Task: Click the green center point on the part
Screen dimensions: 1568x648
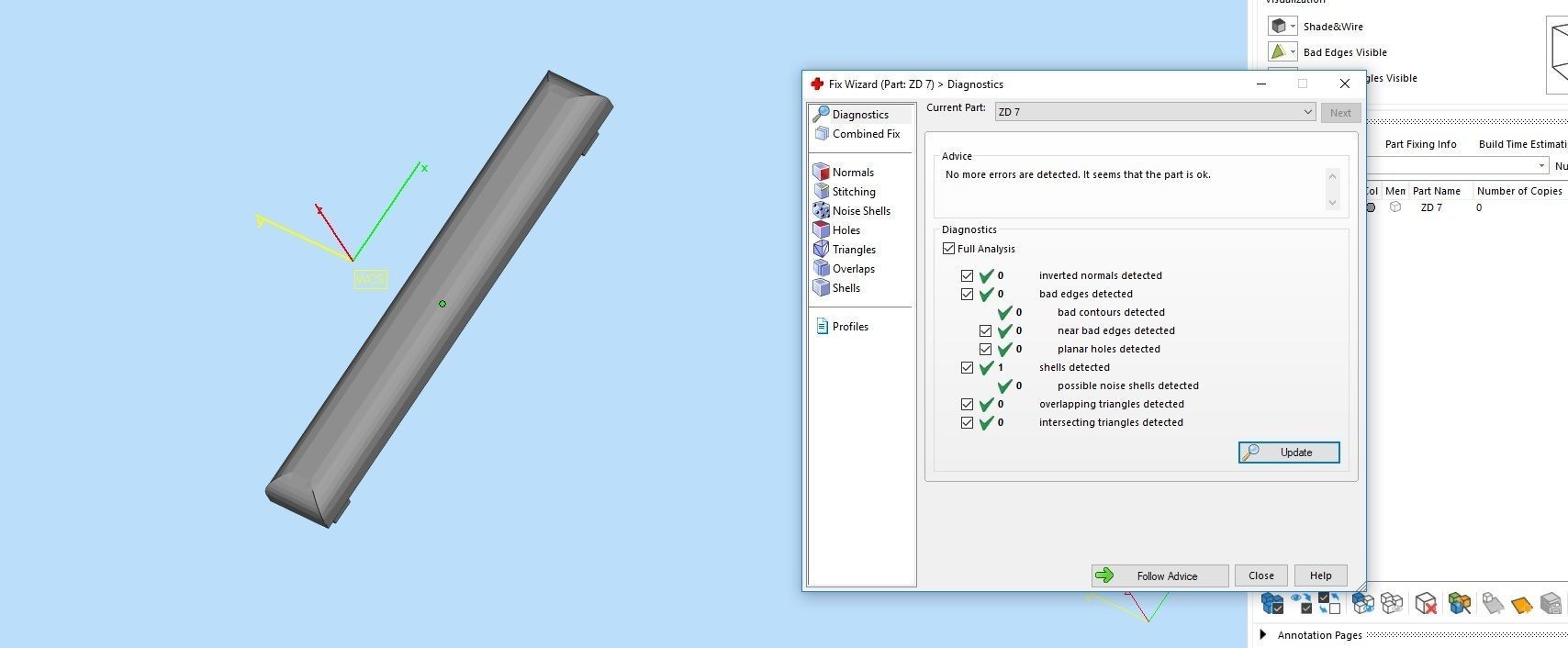Action: [x=442, y=304]
